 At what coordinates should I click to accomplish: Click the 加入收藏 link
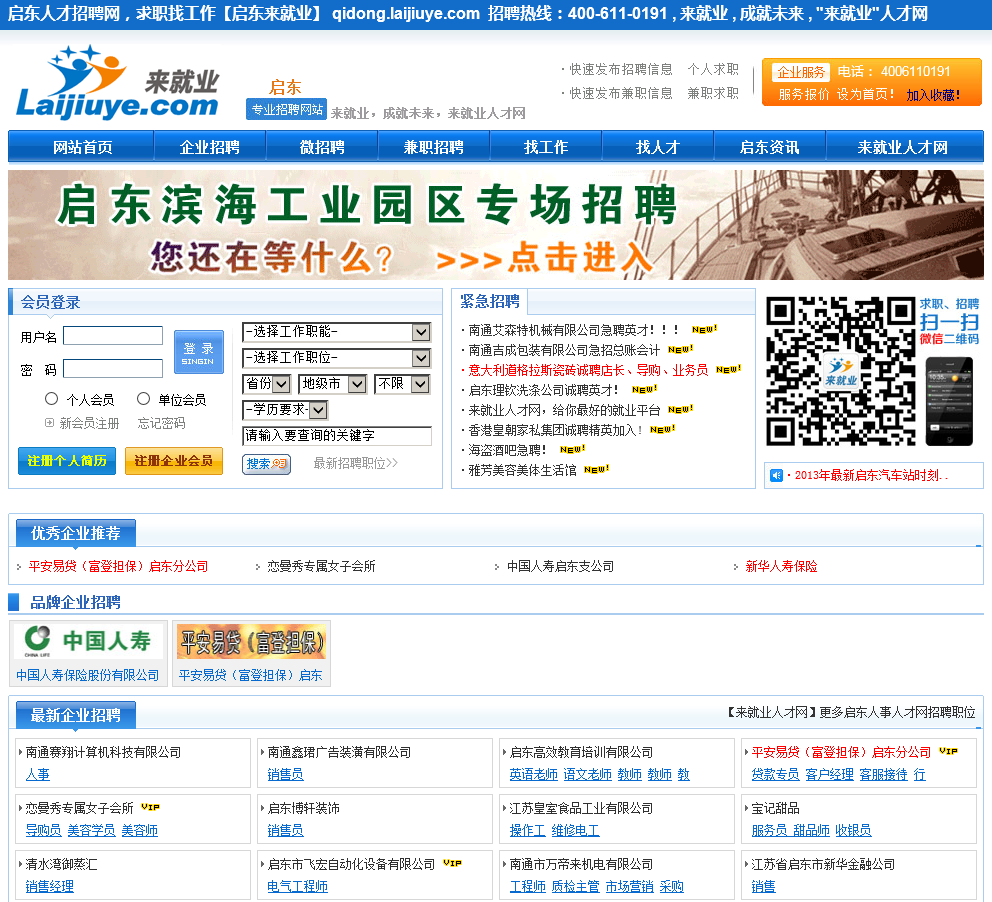click(933, 95)
